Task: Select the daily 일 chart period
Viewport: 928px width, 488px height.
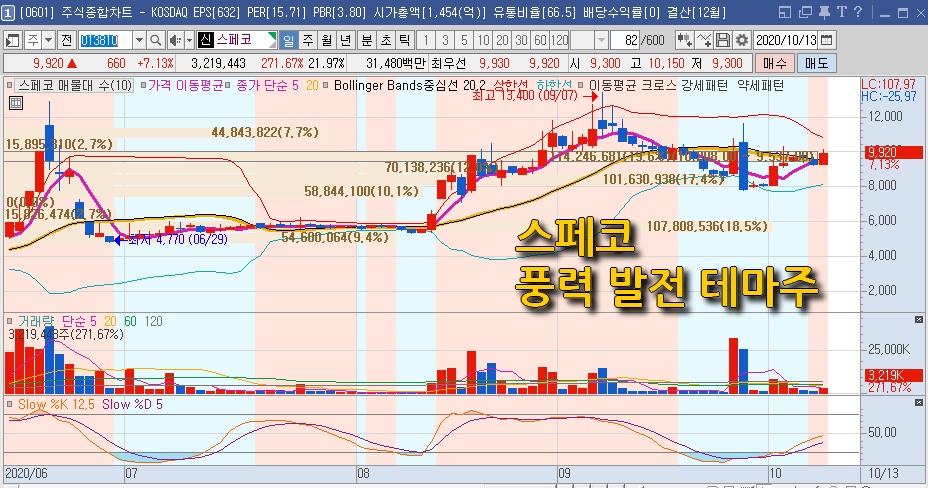Action: pos(288,40)
